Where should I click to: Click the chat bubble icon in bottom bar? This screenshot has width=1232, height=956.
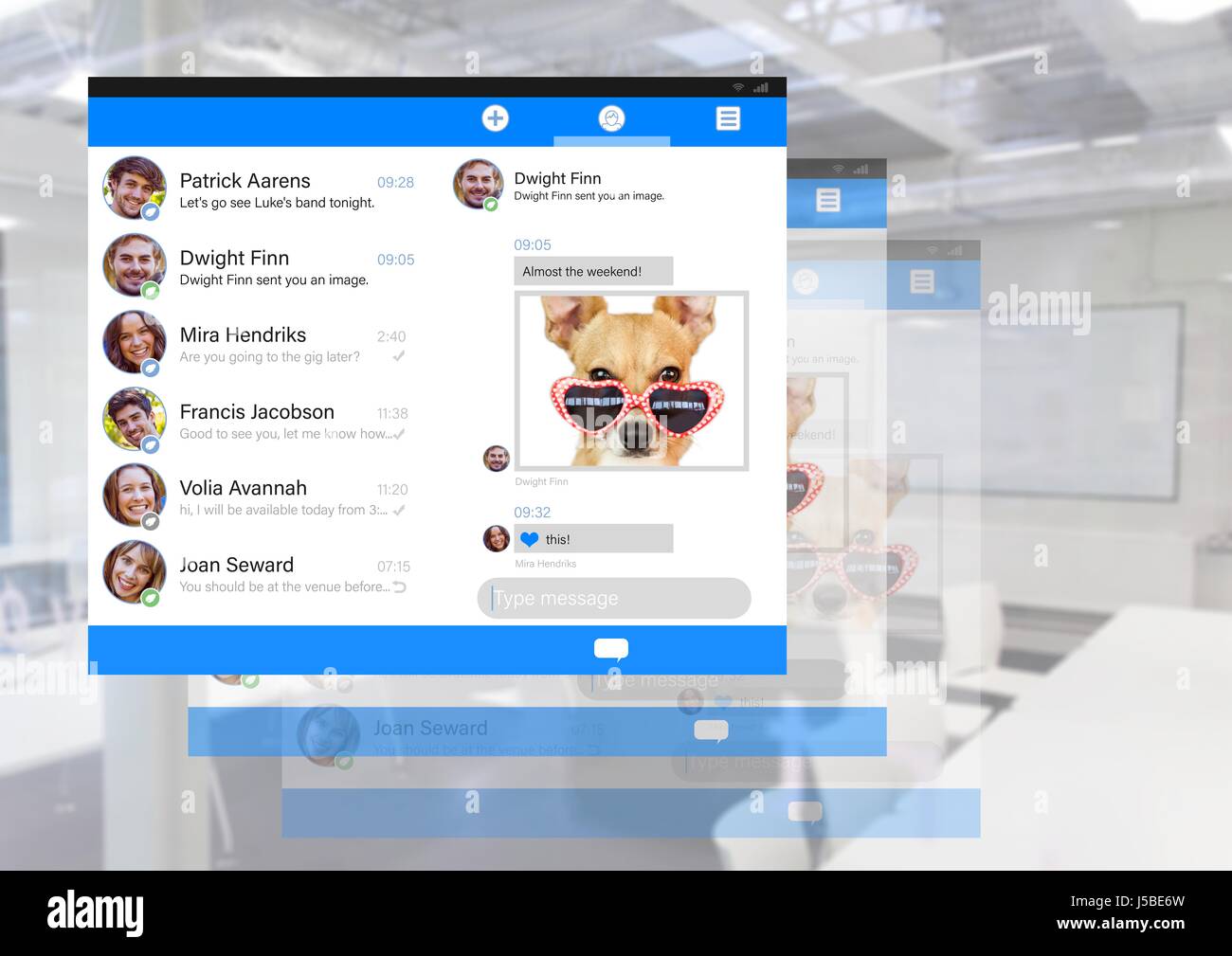pyautogui.click(x=611, y=650)
